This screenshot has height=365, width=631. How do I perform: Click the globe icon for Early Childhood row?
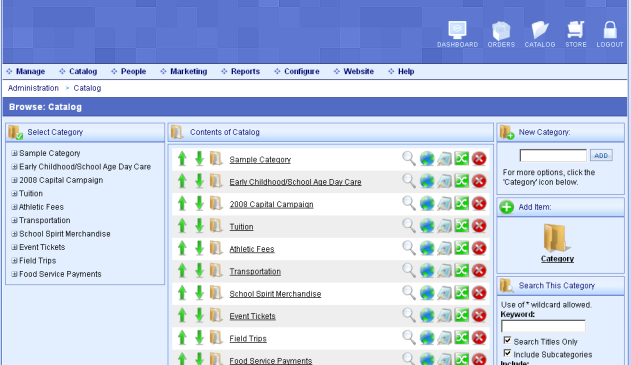click(x=427, y=181)
